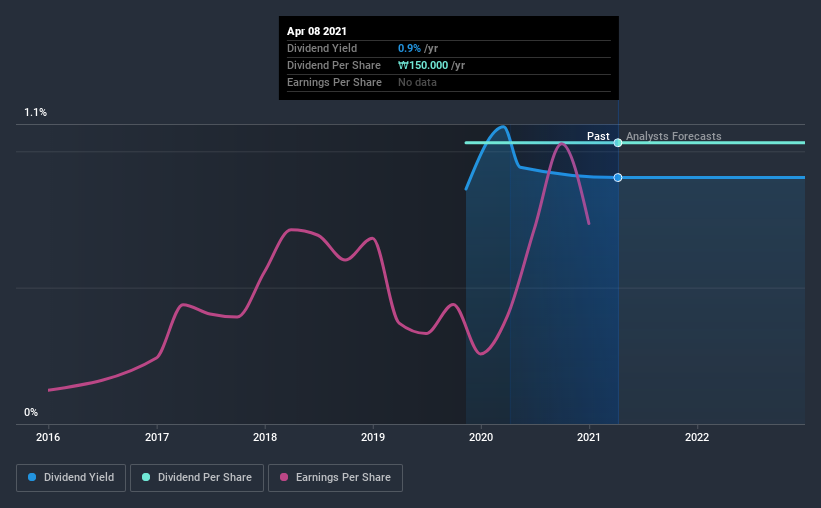Viewport: 821px width, 508px height.
Task: Click the Apr 08 2021 tooltip header
Action: click(x=317, y=31)
